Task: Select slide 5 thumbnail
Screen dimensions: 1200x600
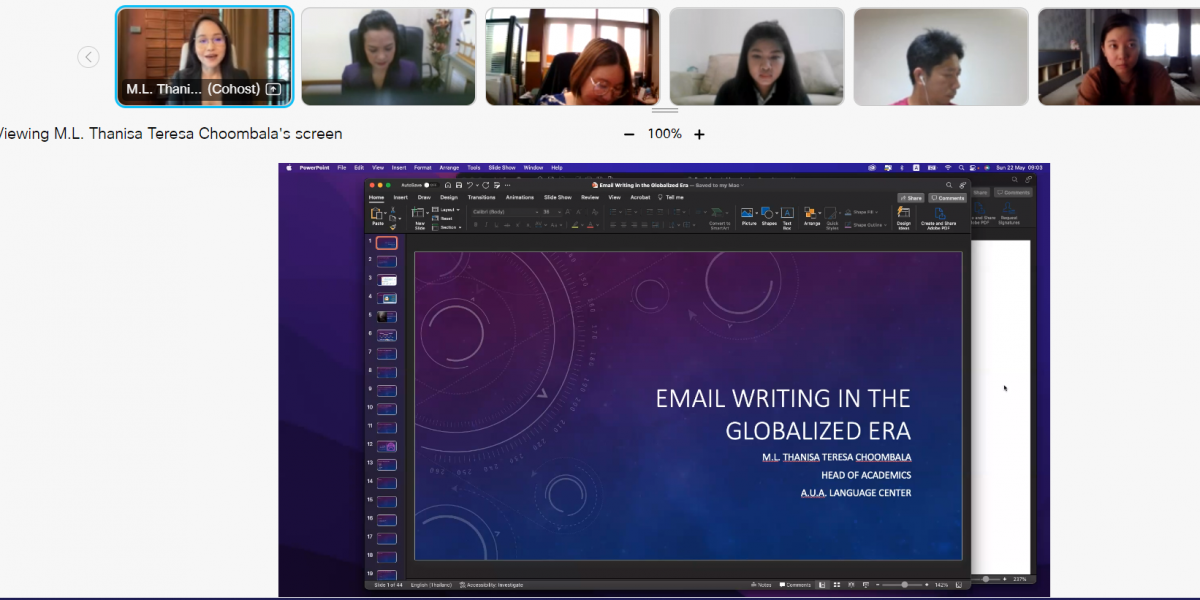Action: pyautogui.click(x=387, y=317)
